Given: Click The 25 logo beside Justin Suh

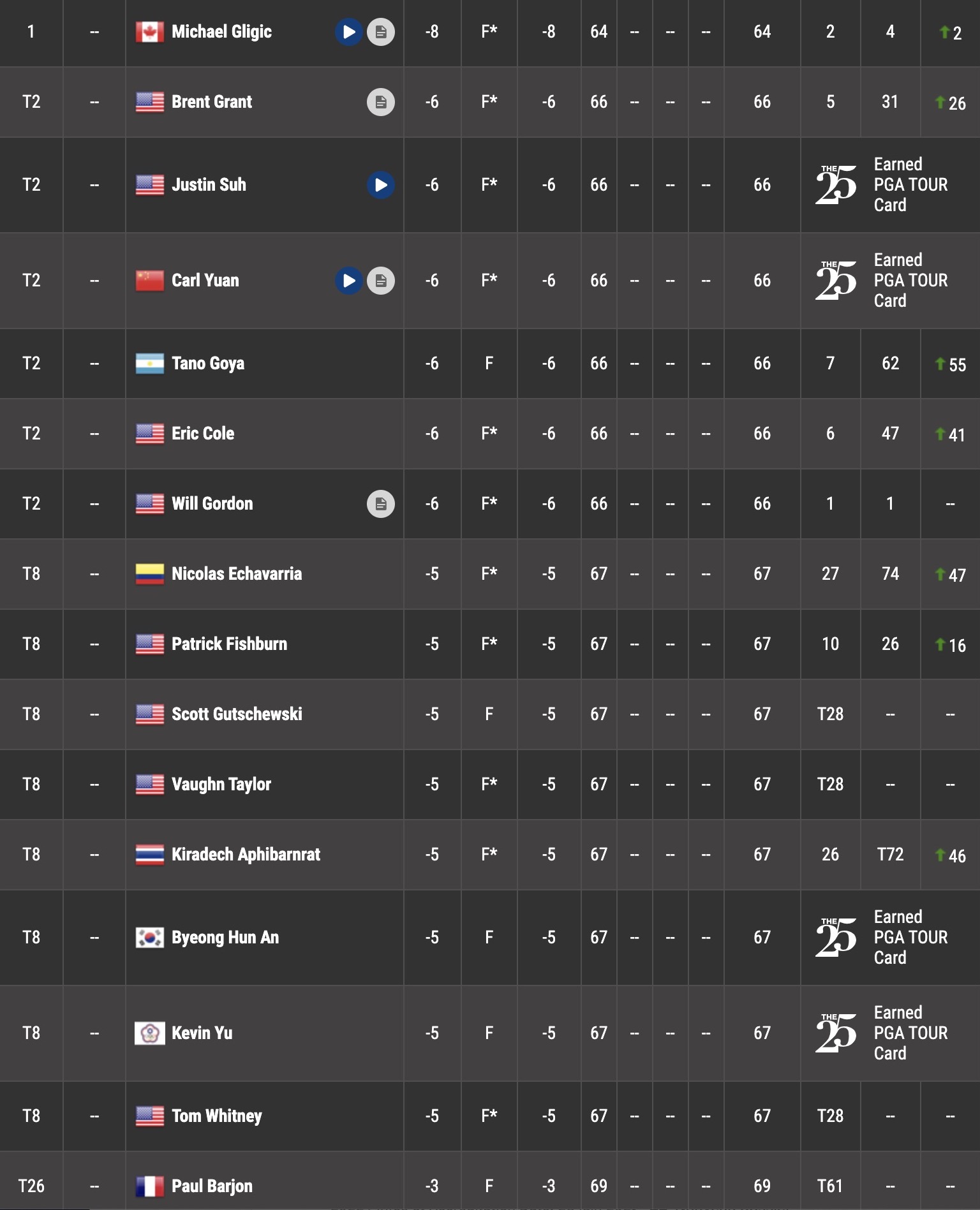Looking at the screenshot, I should [x=836, y=185].
